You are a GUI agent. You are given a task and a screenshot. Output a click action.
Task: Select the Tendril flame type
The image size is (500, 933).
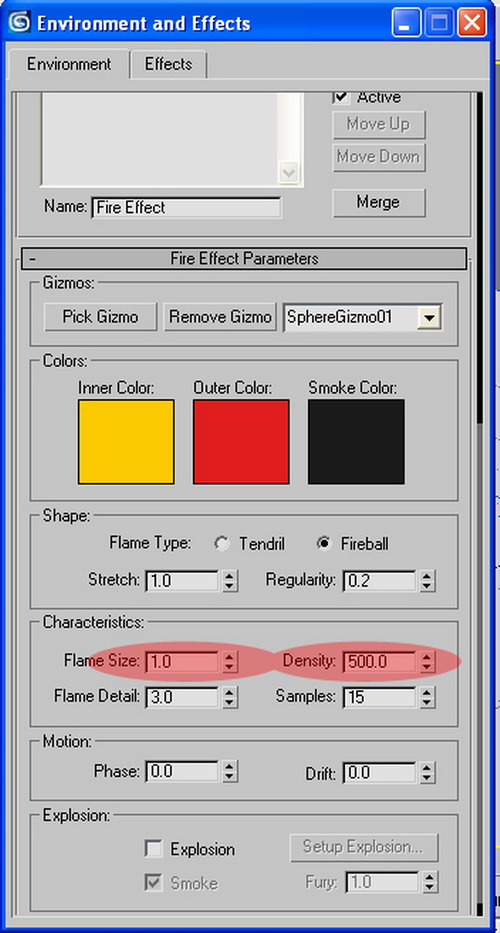pyautogui.click(x=222, y=544)
